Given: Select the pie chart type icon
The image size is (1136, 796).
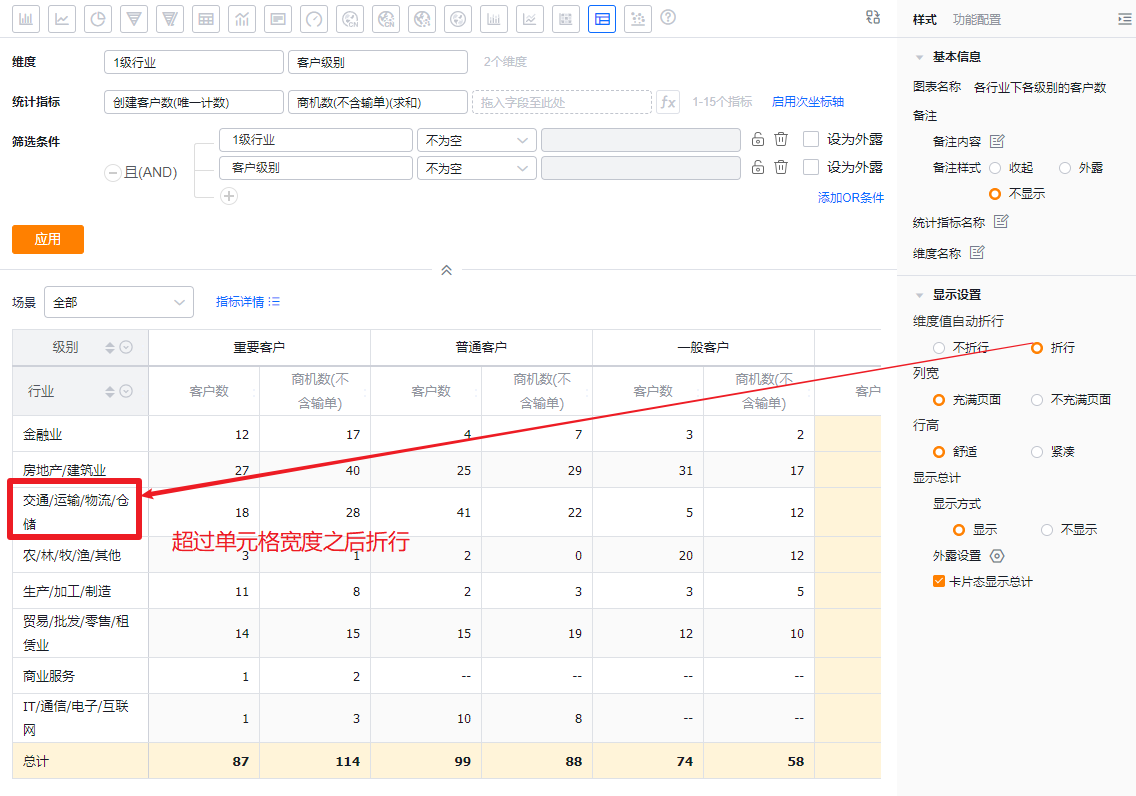Looking at the screenshot, I should (98, 19).
